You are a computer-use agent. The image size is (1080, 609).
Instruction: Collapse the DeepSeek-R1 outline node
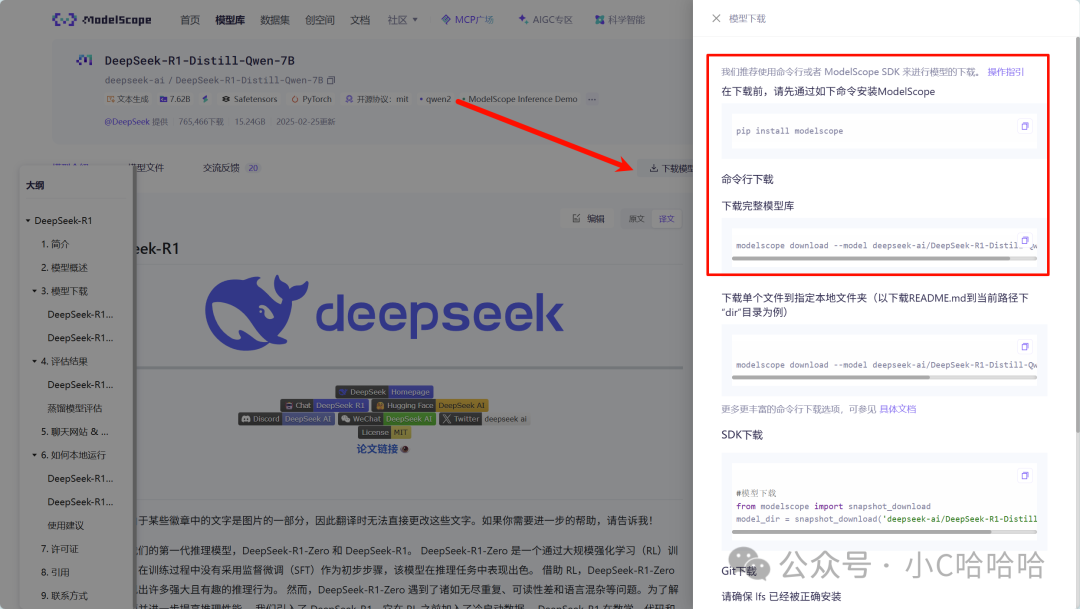coord(28,220)
